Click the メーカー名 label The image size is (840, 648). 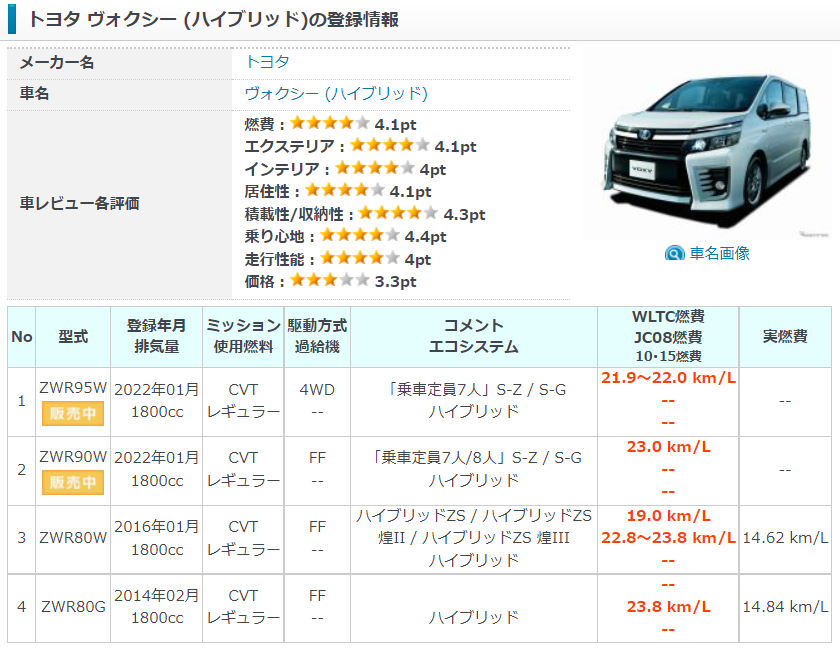pyautogui.click(x=57, y=63)
